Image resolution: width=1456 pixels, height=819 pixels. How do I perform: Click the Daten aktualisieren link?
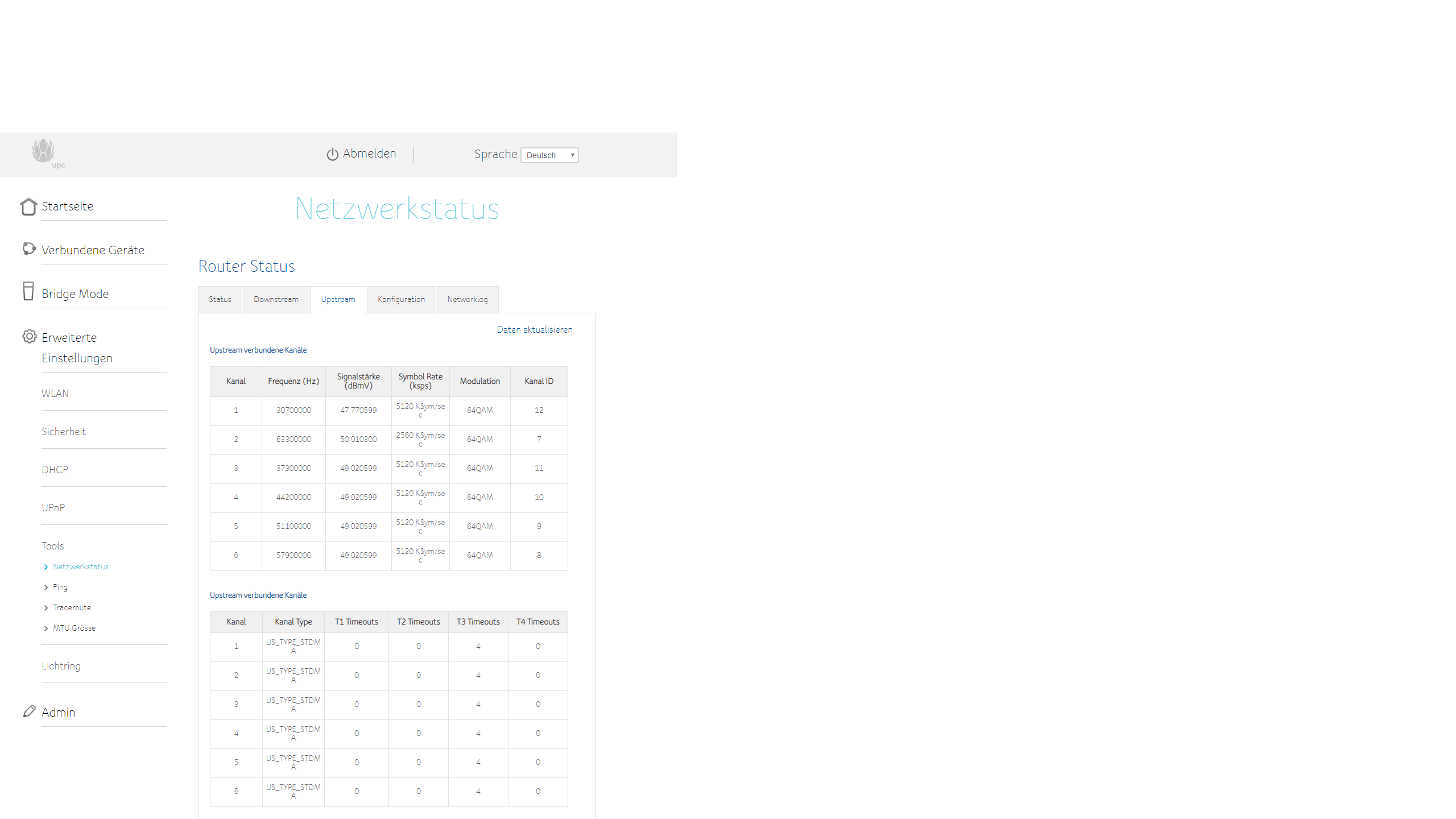534,329
